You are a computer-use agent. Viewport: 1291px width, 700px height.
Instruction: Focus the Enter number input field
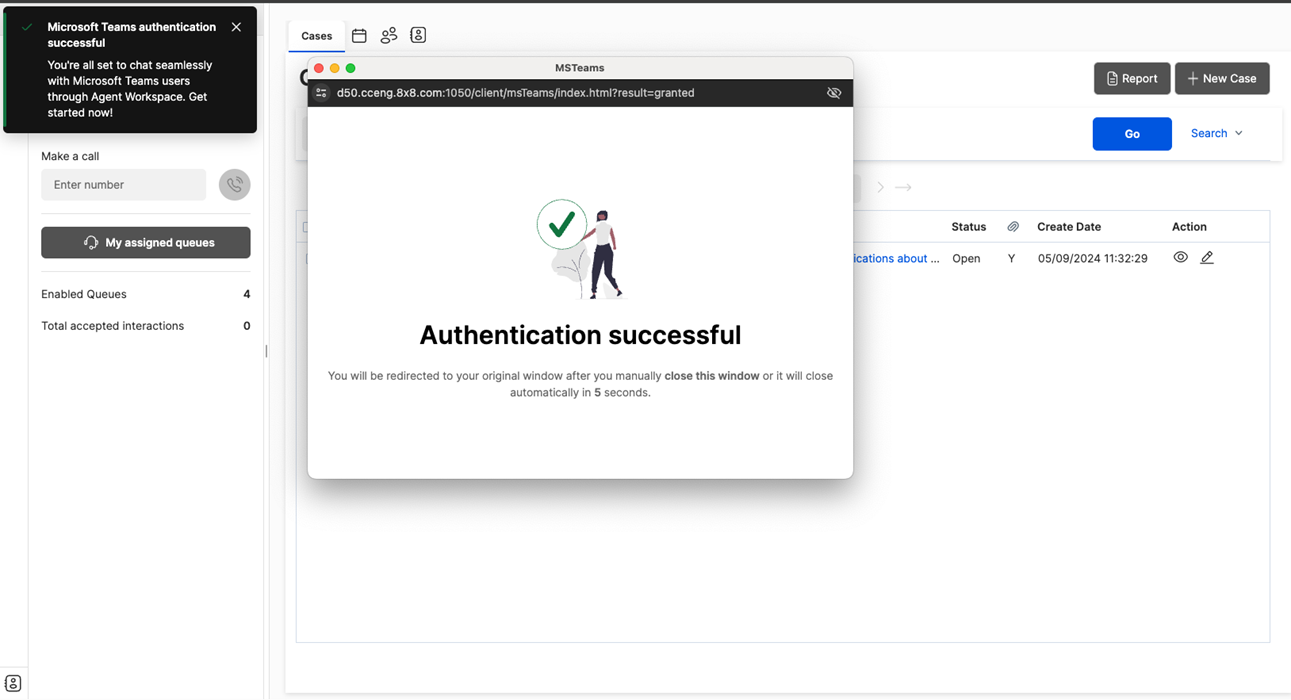(123, 185)
